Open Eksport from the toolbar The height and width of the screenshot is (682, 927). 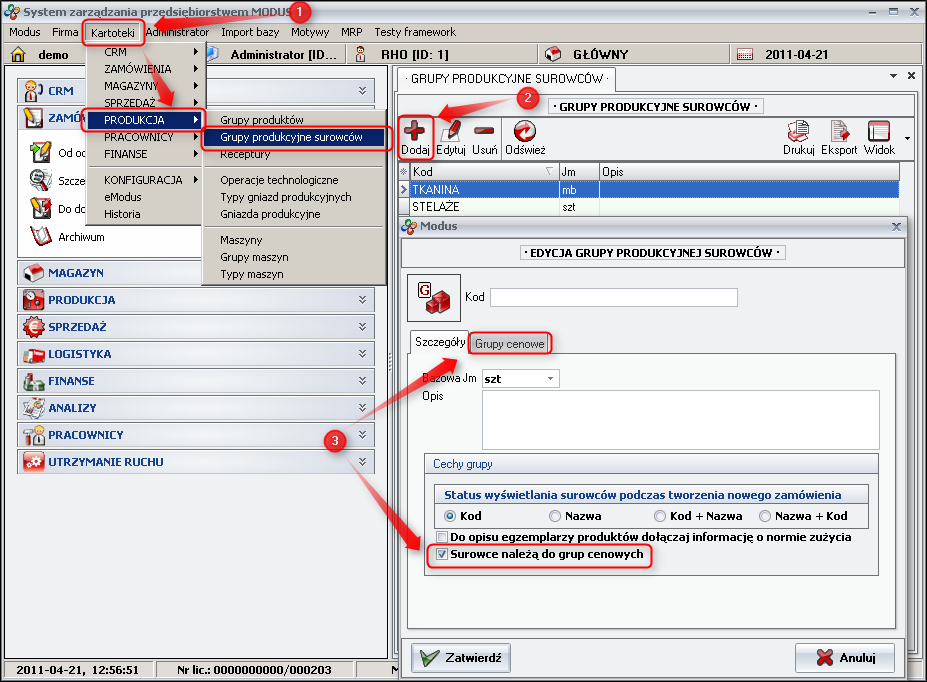coord(839,132)
